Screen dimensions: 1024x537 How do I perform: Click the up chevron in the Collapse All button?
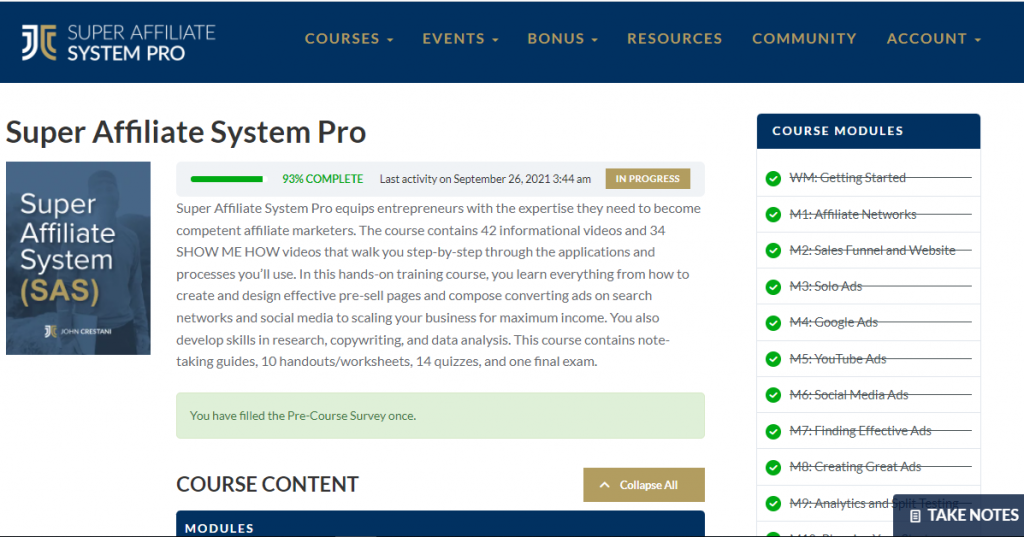[x=605, y=485]
